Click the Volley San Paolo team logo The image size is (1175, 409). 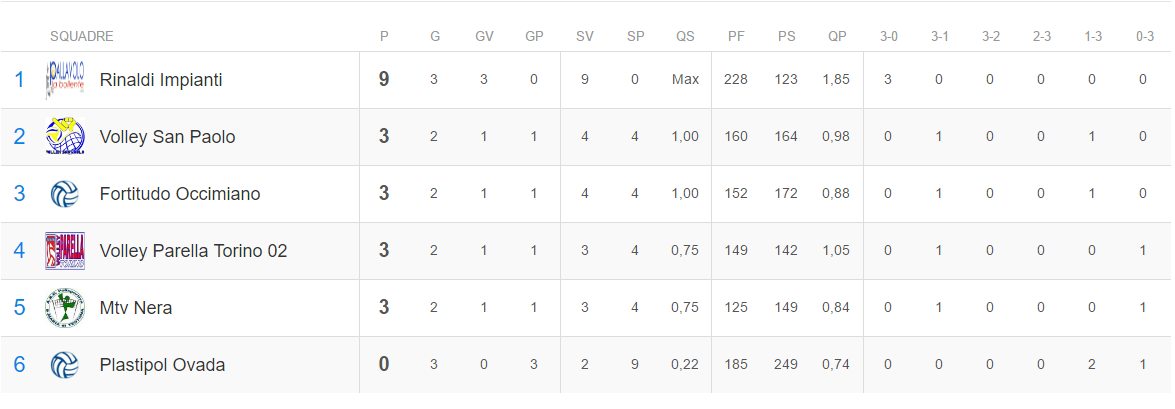tap(65, 137)
